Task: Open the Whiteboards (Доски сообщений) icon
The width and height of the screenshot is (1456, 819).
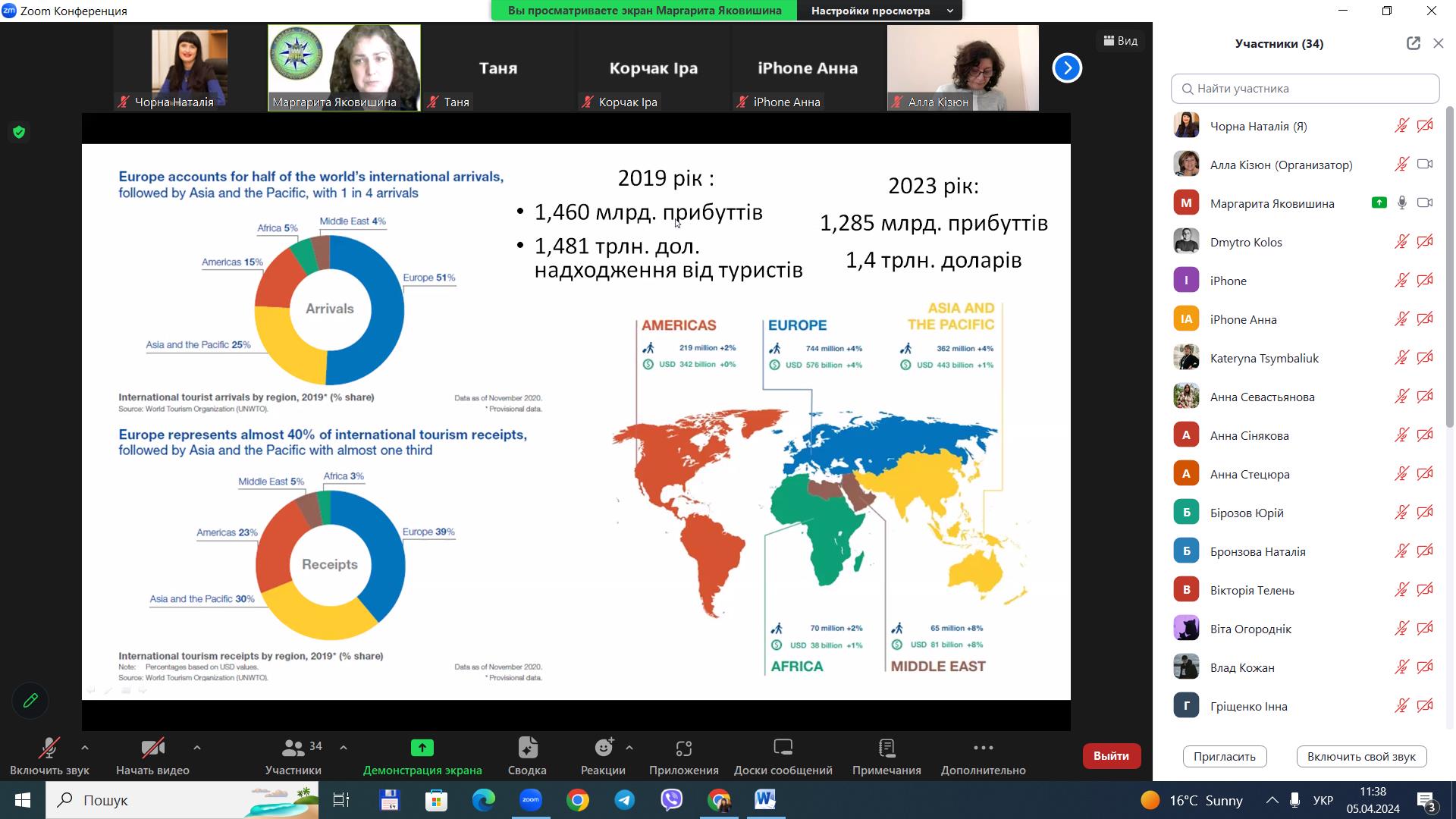Action: [783, 748]
